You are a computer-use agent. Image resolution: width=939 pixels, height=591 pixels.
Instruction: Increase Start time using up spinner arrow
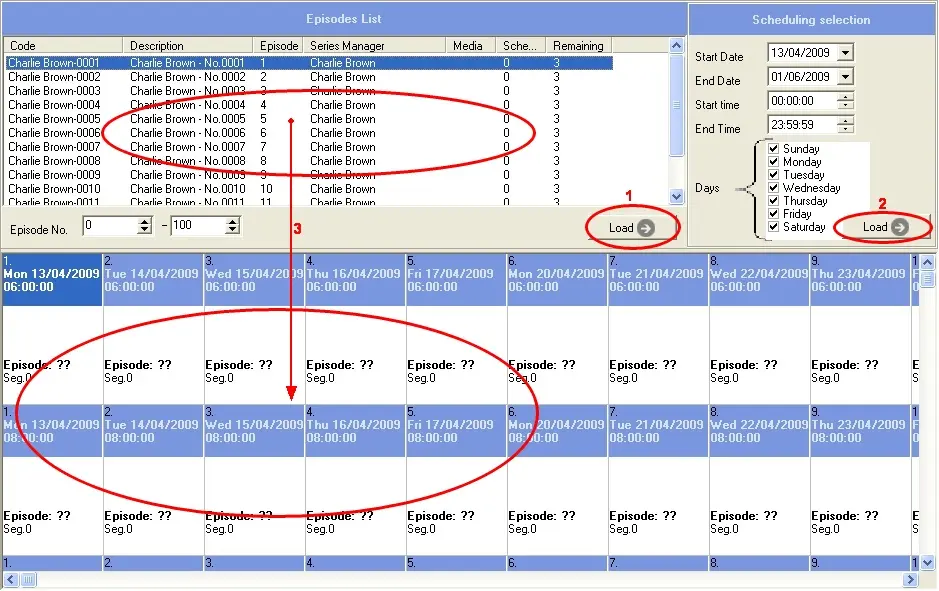(x=846, y=97)
